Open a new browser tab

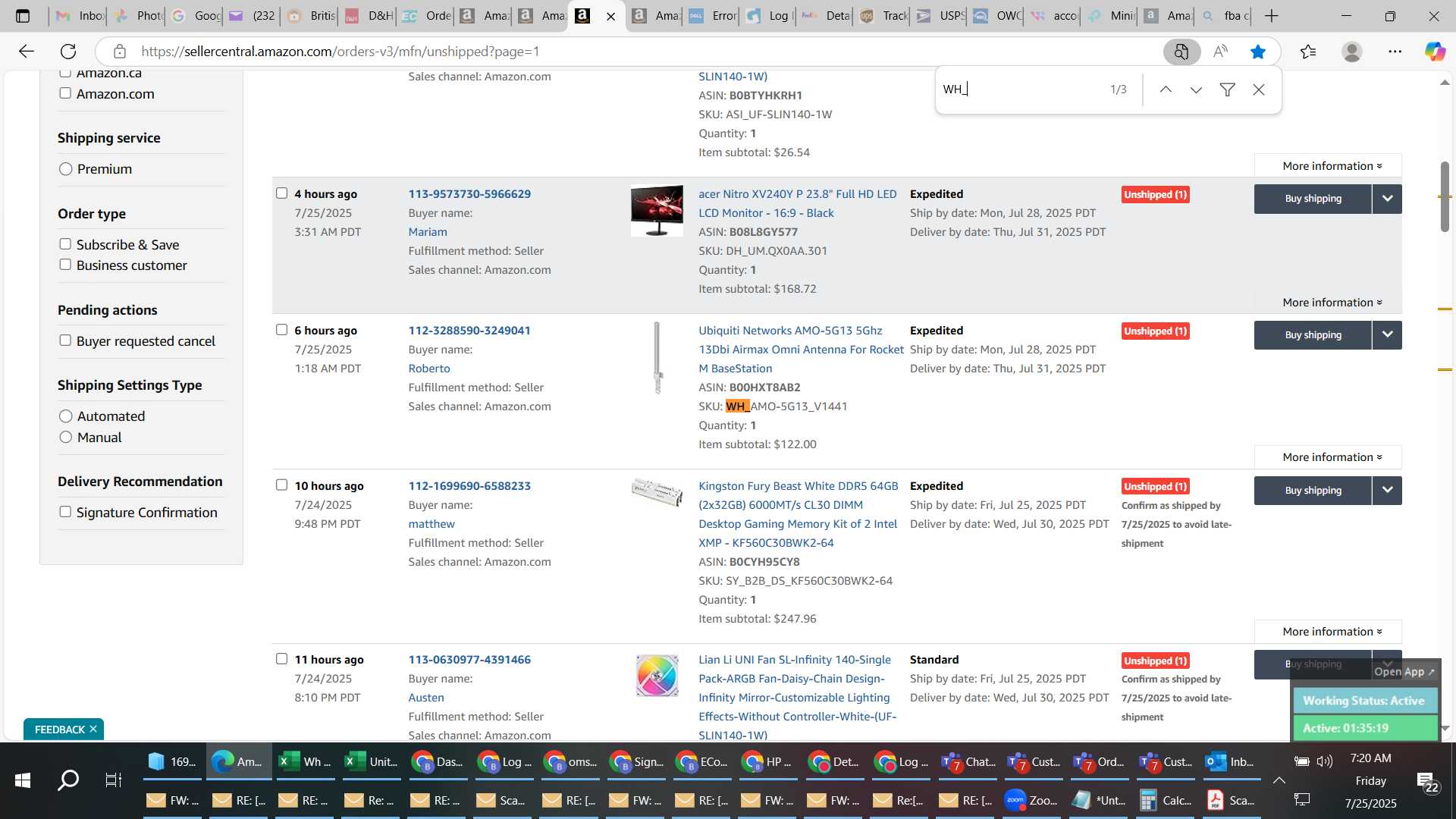[1272, 16]
